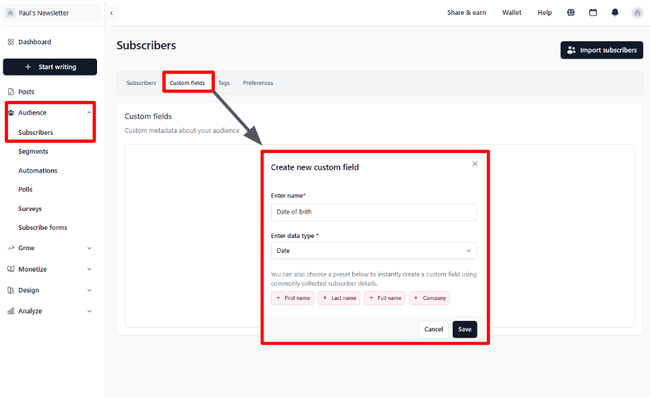Click the Start writing button

(50, 67)
